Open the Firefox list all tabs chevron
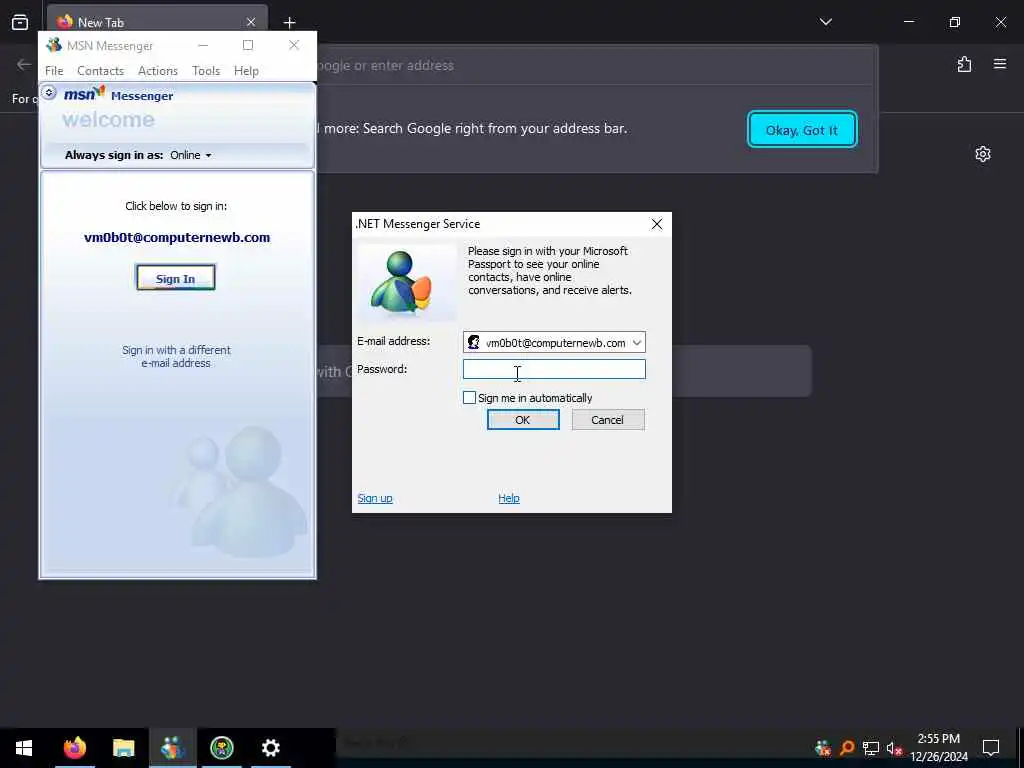1024x768 pixels. (x=825, y=22)
